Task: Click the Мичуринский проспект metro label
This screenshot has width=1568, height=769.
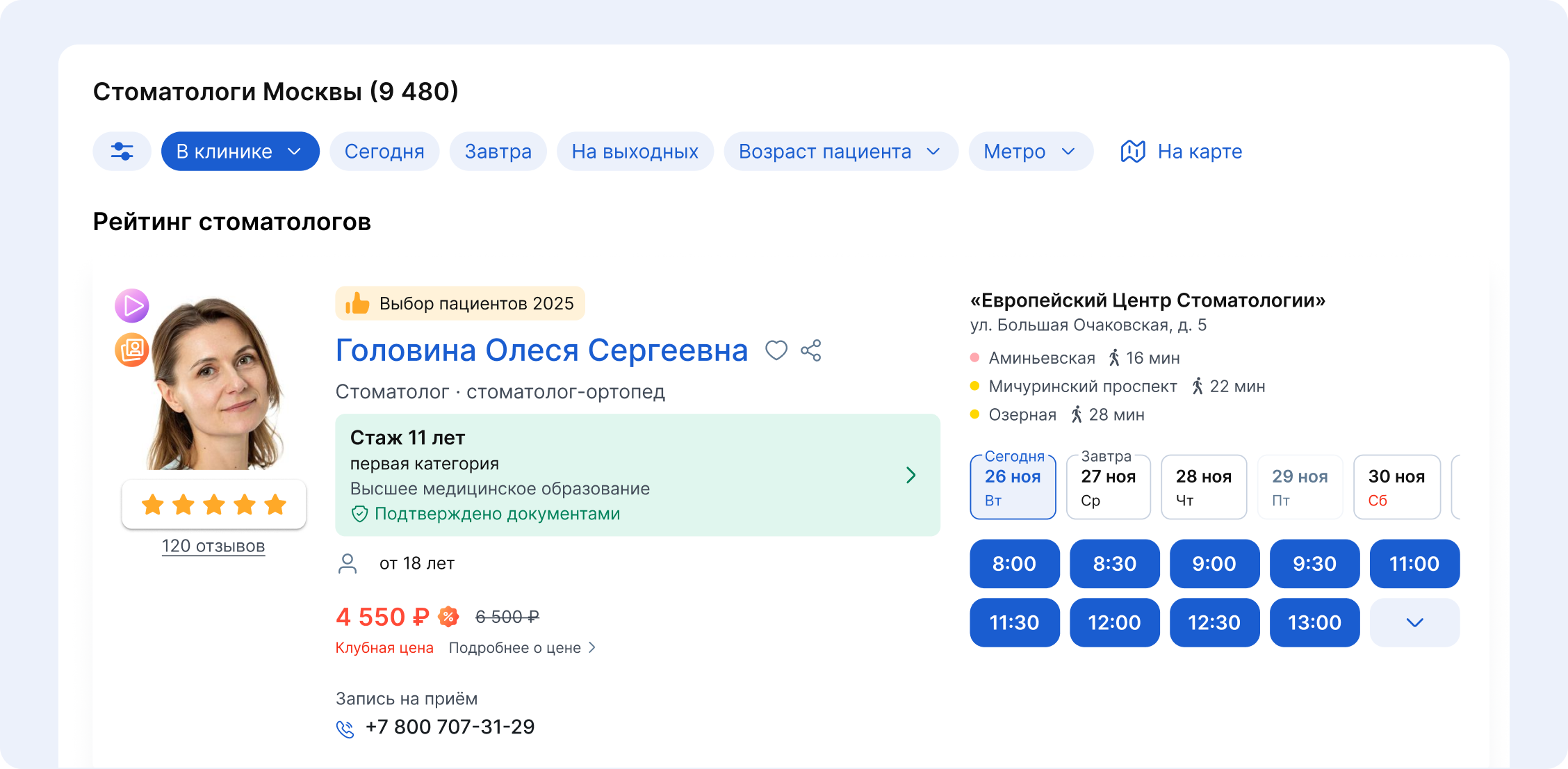Action: (1083, 387)
